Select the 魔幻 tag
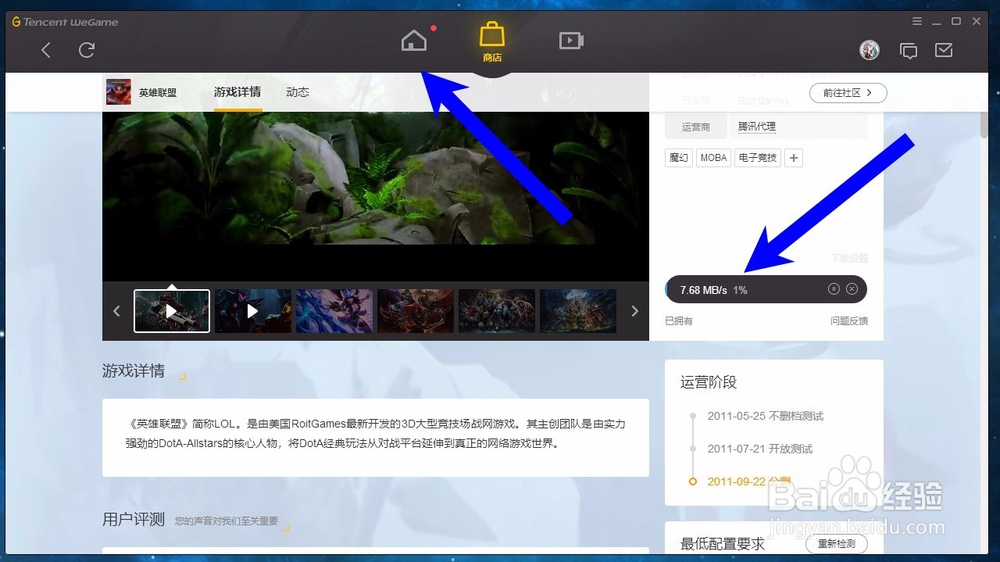The height and width of the screenshot is (562, 1000). [x=679, y=158]
